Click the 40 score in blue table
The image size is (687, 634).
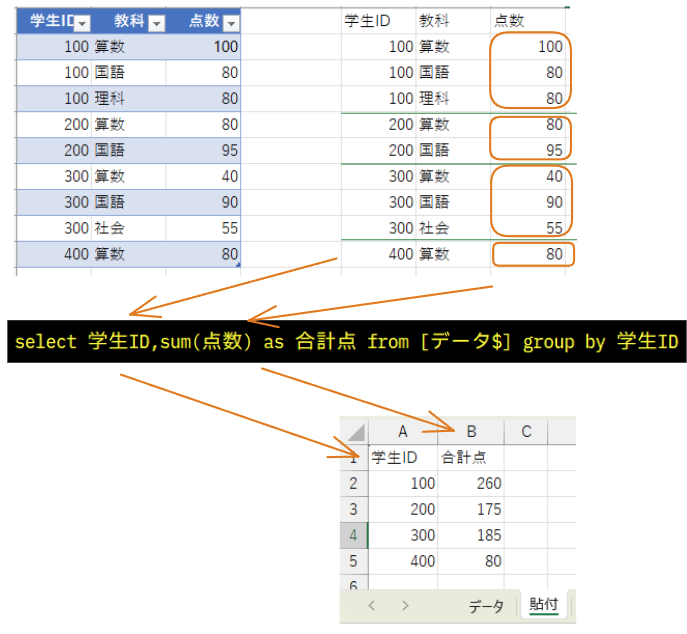coord(203,177)
